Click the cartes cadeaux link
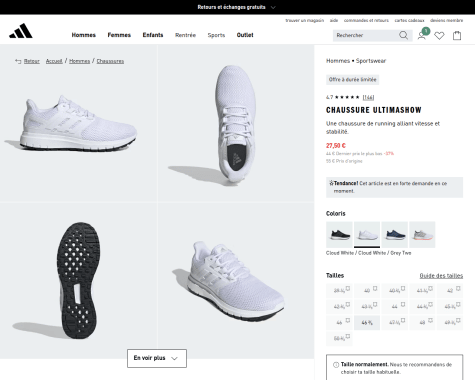 (x=409, y=20)
